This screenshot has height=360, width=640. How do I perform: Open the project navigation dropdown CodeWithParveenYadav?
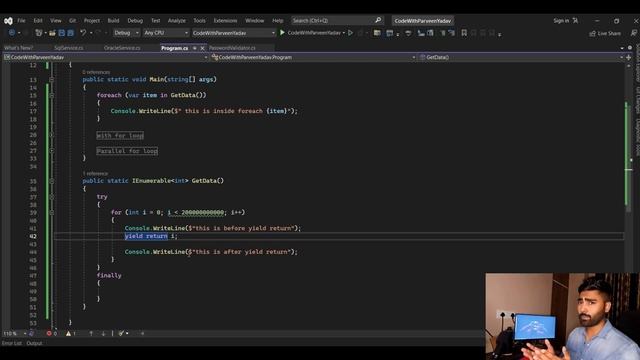(106, 58)
